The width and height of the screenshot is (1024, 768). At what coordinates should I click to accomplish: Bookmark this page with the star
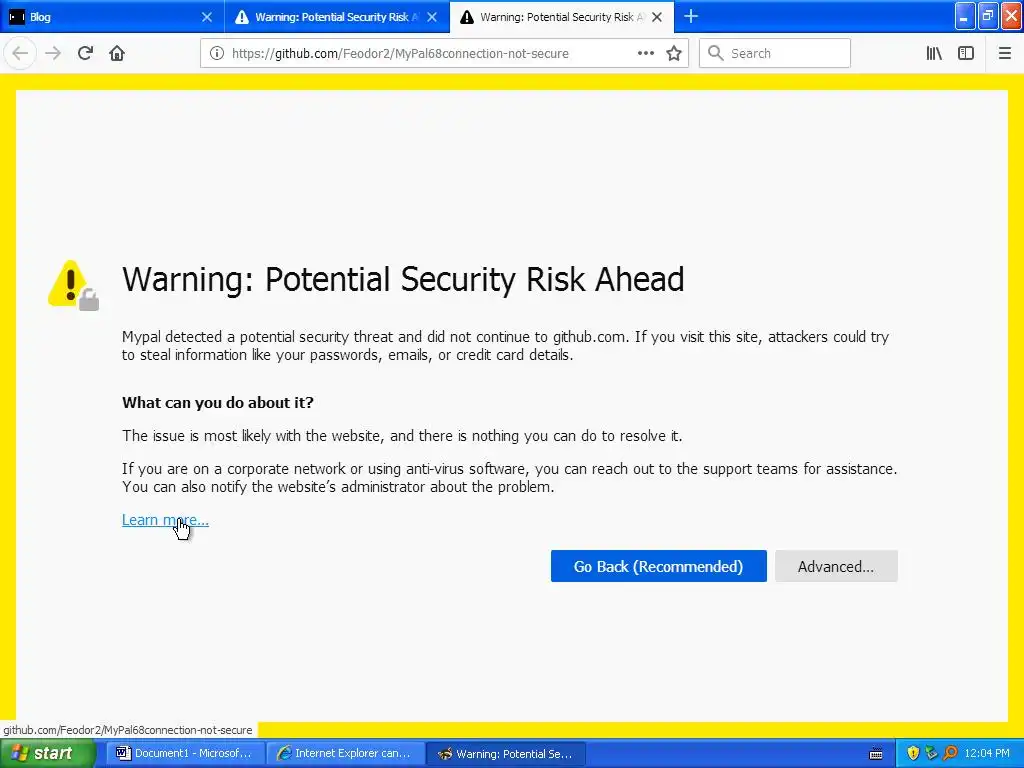click(674, 53)
